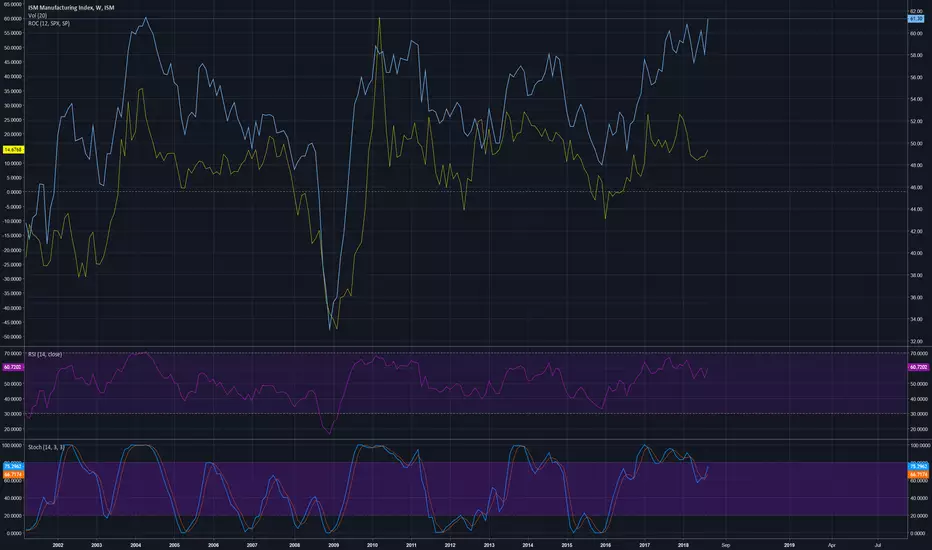Click the 65.0000 value on left ROC scale
Image resolution: width=932 pixels, height=550 pixels.
12,4
